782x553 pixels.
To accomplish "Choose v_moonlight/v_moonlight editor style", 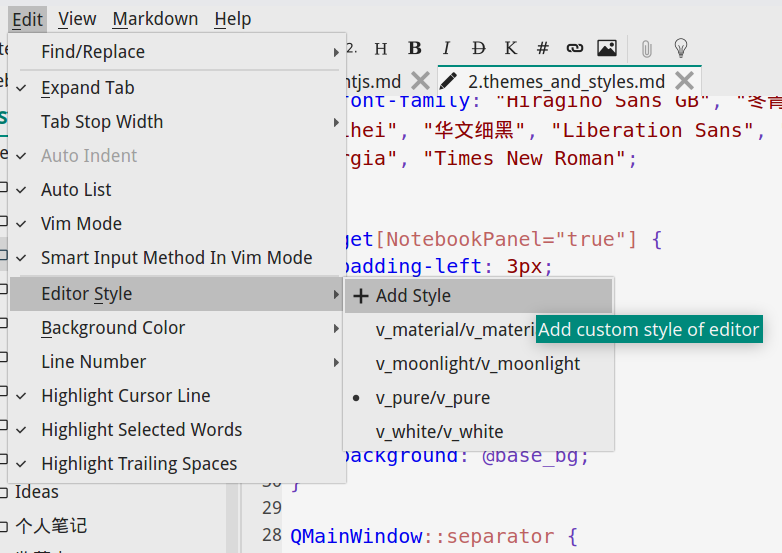I will [x=479, y=364].
